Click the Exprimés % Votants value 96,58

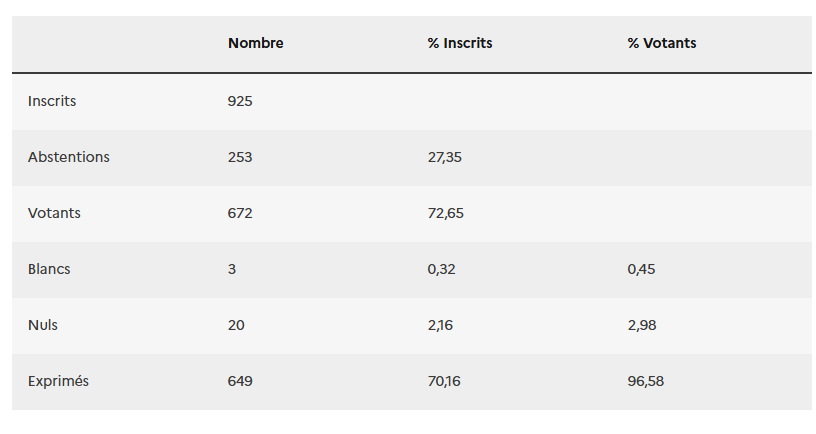(x=646, y=381)
